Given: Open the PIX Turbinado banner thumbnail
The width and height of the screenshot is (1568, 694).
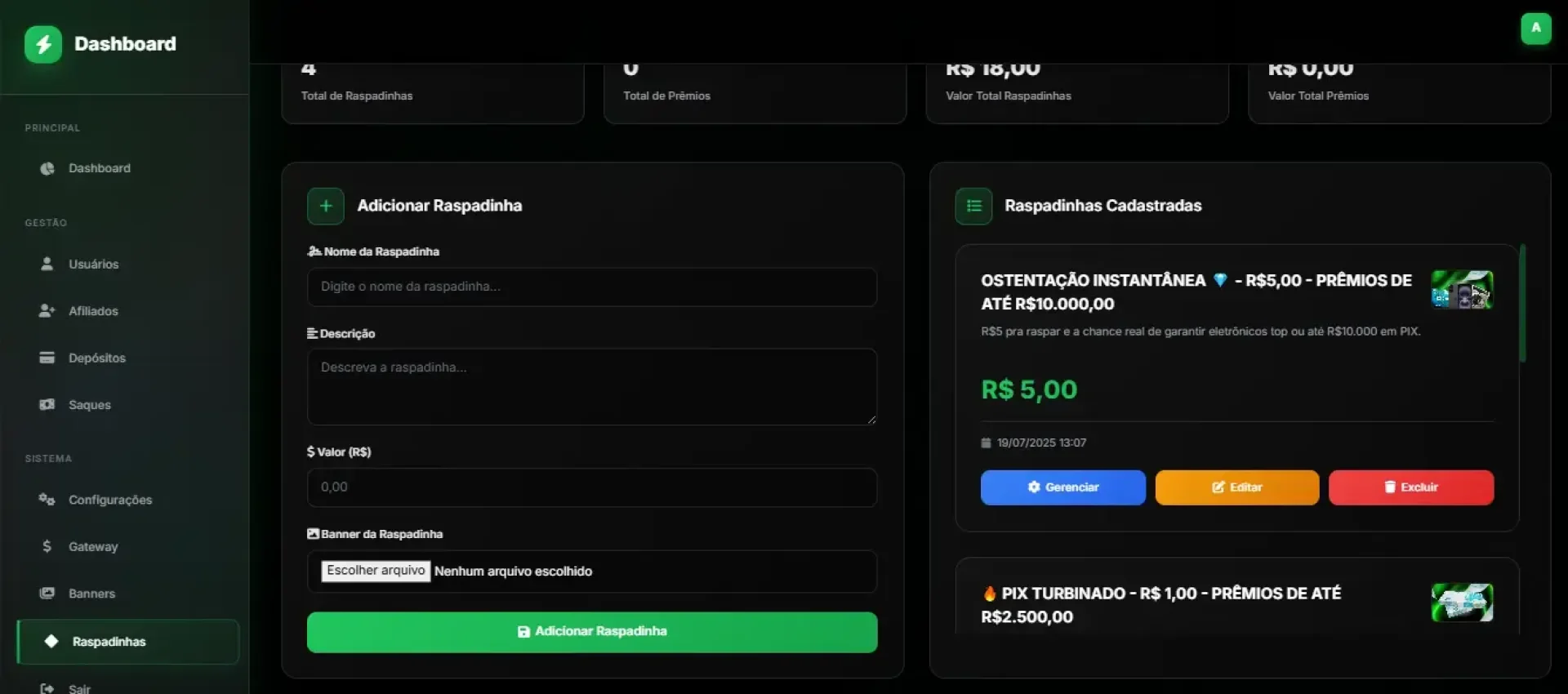Looking at the screenshot, I should coord(1462,603).
